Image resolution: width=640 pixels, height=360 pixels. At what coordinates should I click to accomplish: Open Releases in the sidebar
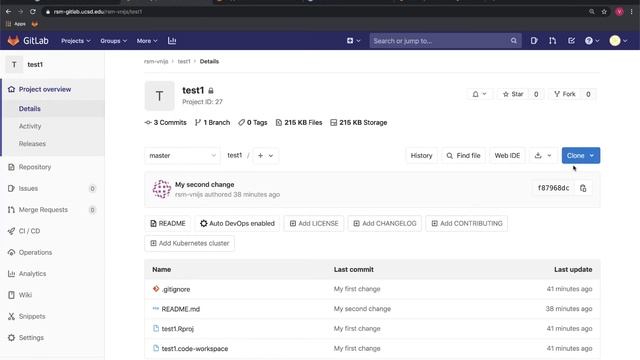point(32,144)
